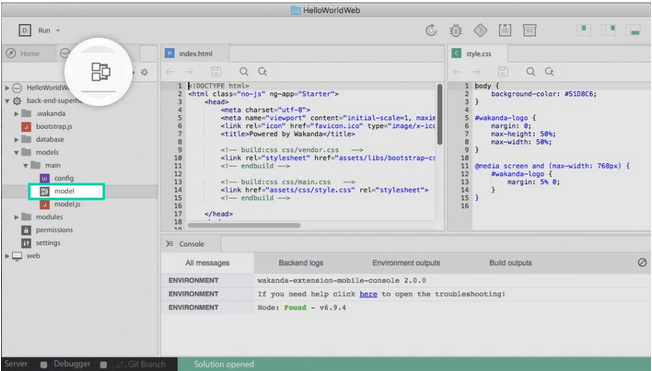Click the highlighted model designer icon
652x371 pixels.
point(100,72)
